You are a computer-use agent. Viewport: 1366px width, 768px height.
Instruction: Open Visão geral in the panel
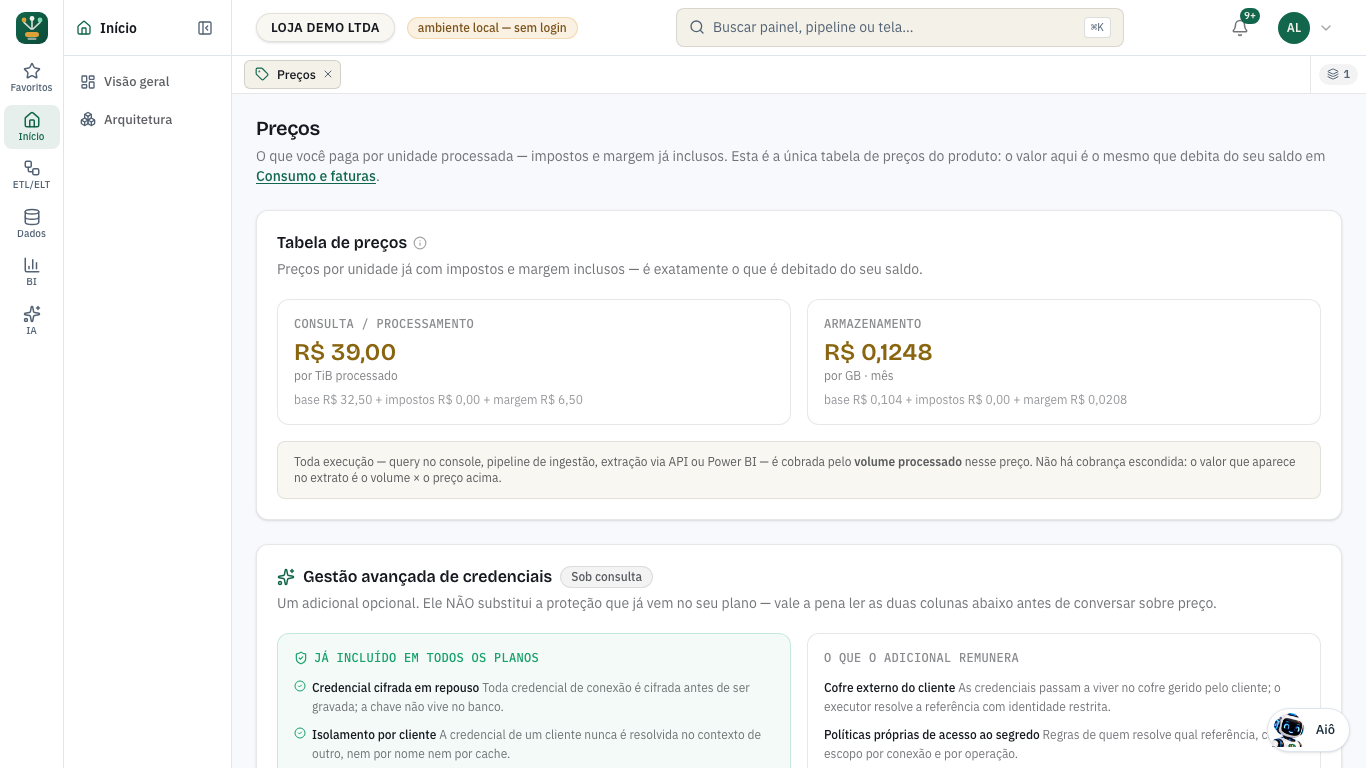click(147, 82)
